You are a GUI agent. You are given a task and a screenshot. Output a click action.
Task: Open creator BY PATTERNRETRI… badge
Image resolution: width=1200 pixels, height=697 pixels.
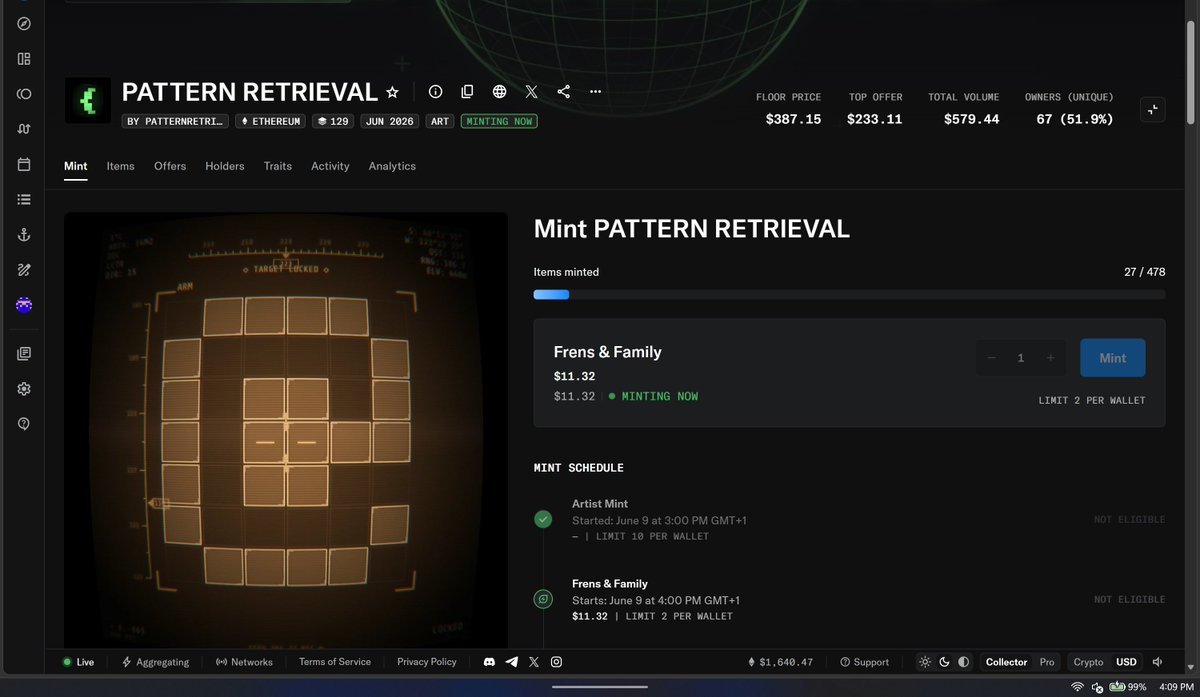click(x=175, y=121)
